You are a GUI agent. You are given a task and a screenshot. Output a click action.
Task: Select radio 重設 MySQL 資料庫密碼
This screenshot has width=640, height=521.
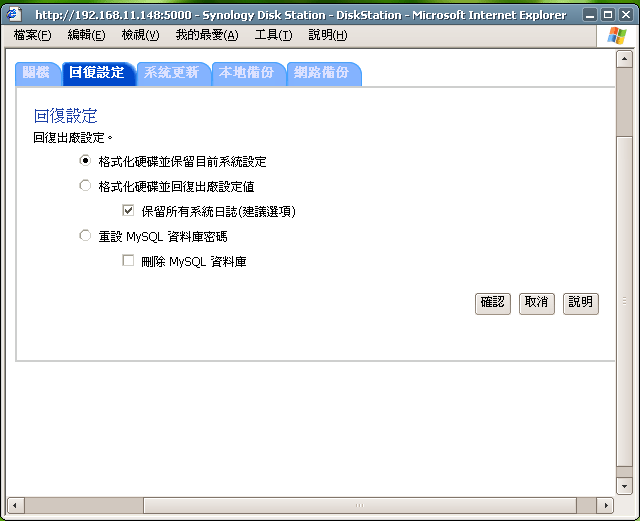(x=85, y=236)
